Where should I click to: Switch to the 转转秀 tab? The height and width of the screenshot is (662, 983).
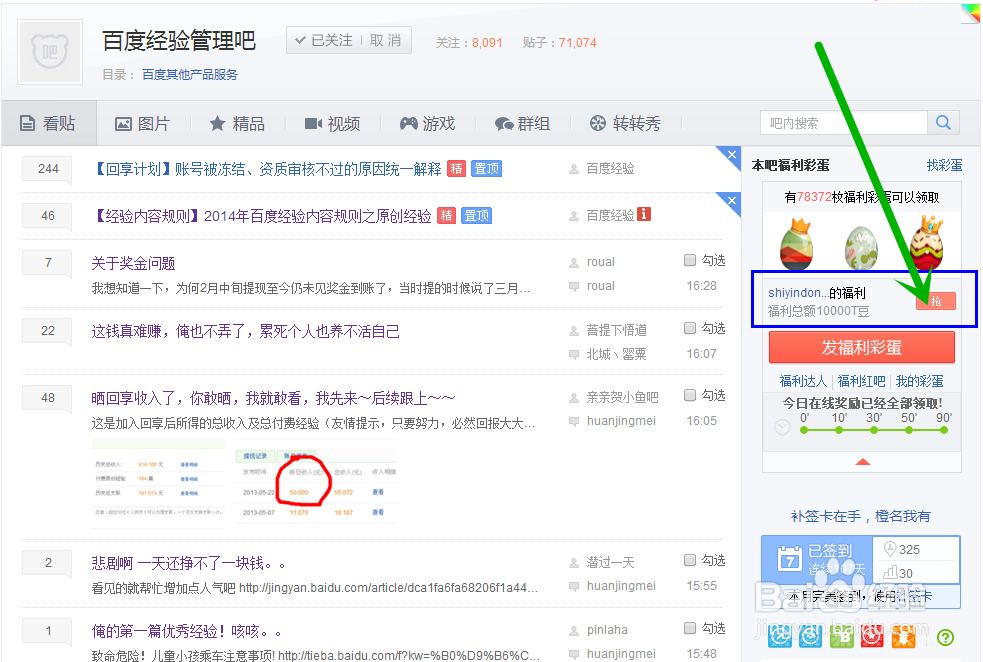[625, 123]
